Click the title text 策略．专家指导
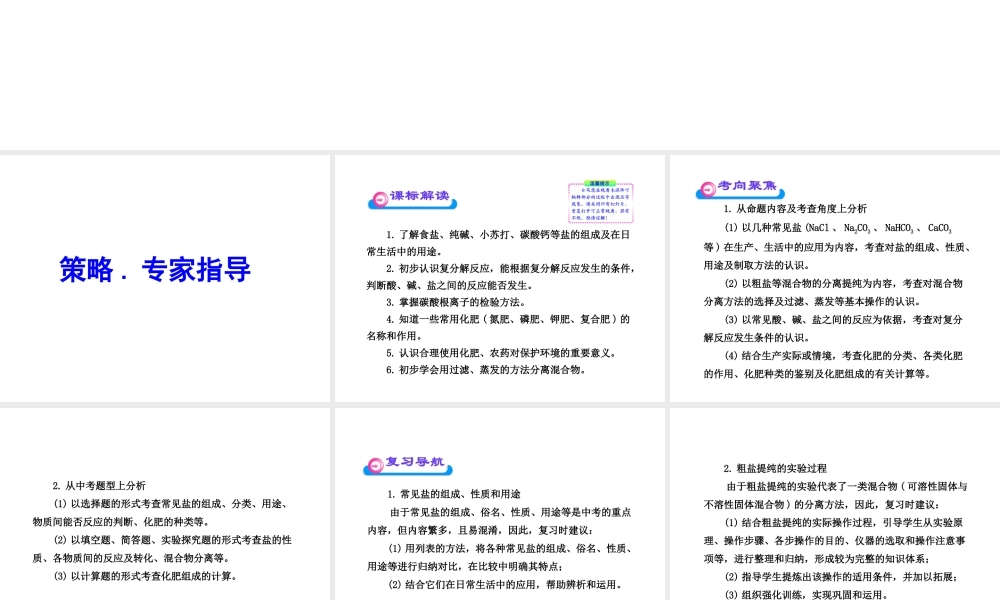The width and height of the screenshot is (1000, 600). pos(155,269)
